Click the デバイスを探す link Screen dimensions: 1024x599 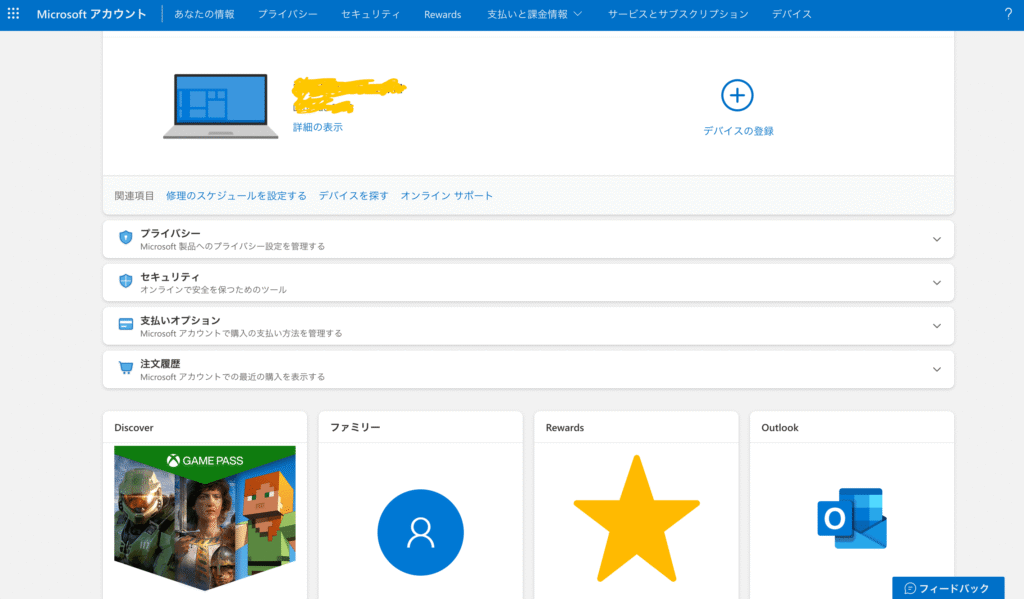click(x=353, y=196)
